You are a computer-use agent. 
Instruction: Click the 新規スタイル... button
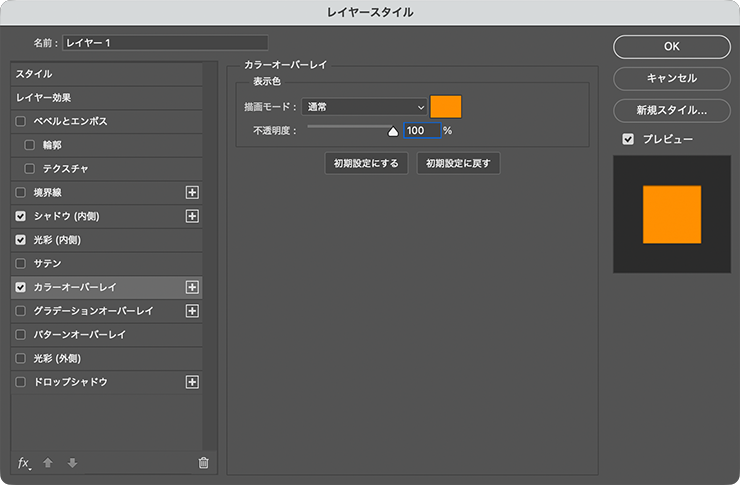pos(671,110)
